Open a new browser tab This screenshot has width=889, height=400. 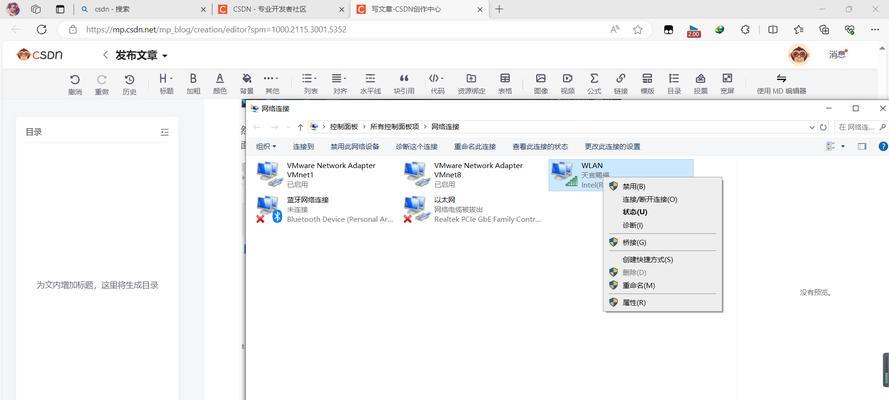(x=499, y=9)
